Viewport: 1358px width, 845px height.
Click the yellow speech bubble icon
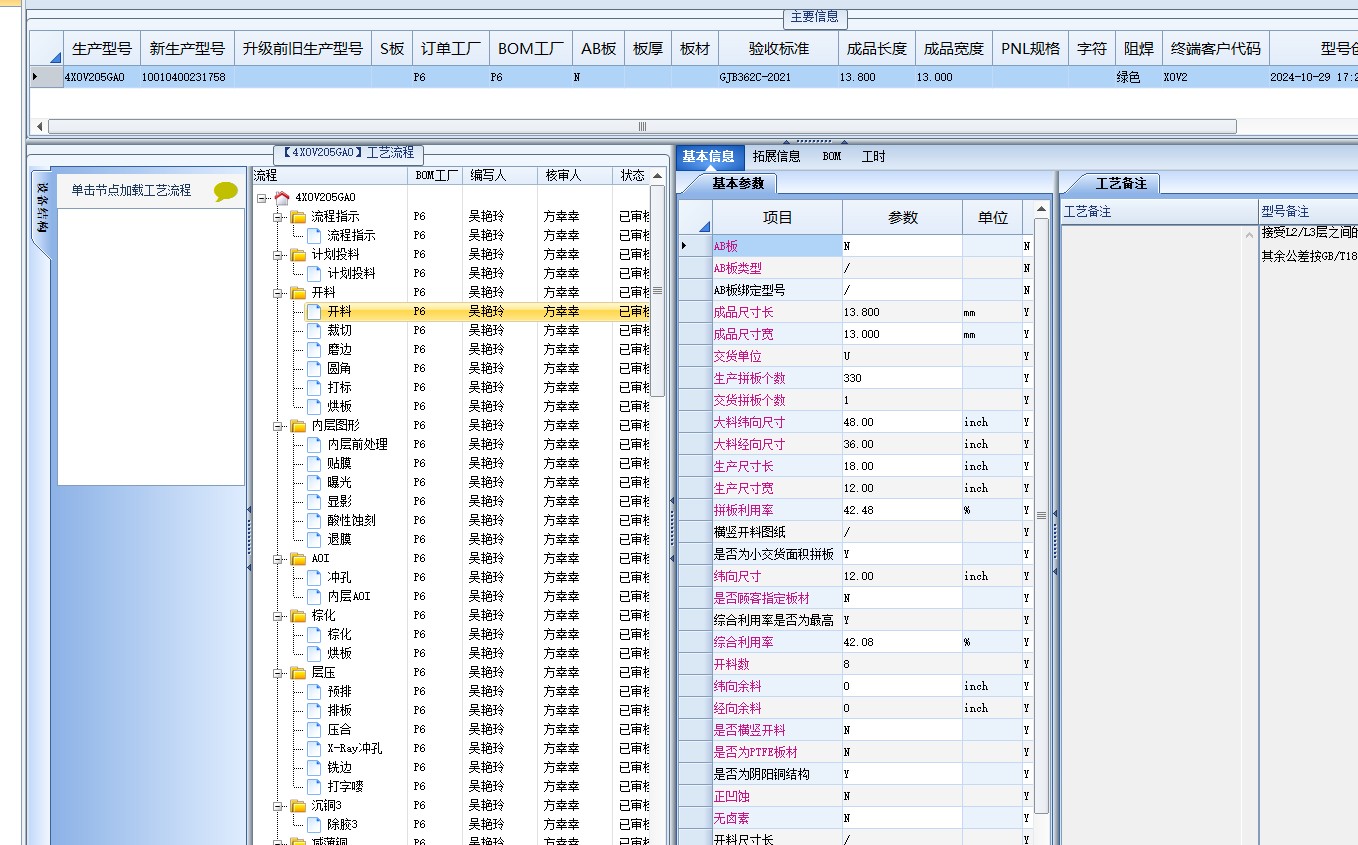[x=226, y=192]
